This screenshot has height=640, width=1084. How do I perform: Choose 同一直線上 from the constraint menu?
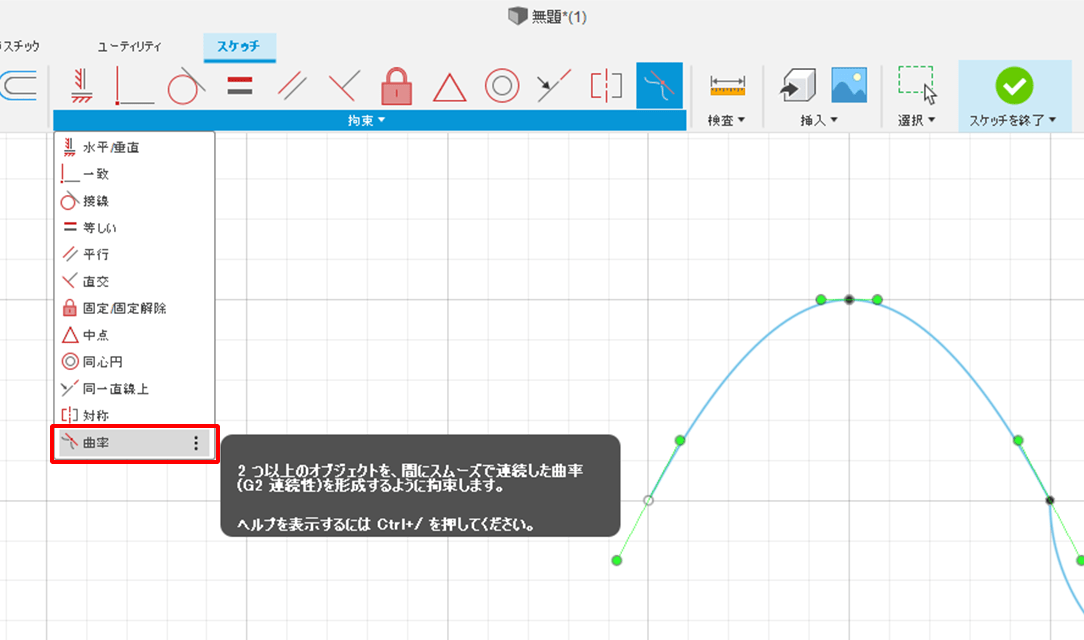tap(134, 388)
